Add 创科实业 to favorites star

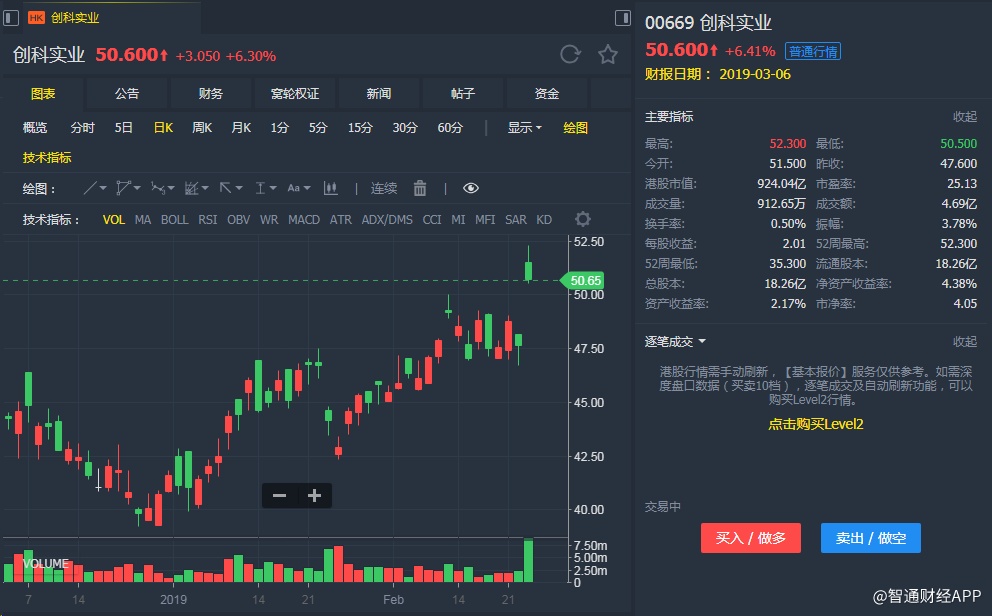coord(608,54)
